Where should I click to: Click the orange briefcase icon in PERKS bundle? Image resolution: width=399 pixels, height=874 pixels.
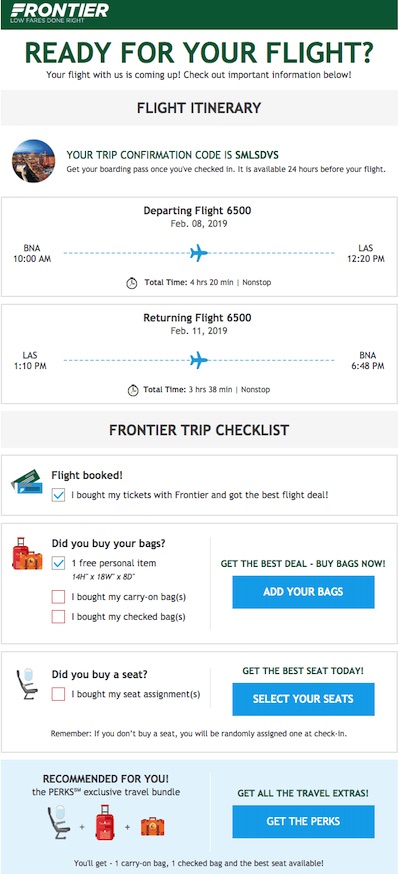pyautogui.click(x=152, y=826)
